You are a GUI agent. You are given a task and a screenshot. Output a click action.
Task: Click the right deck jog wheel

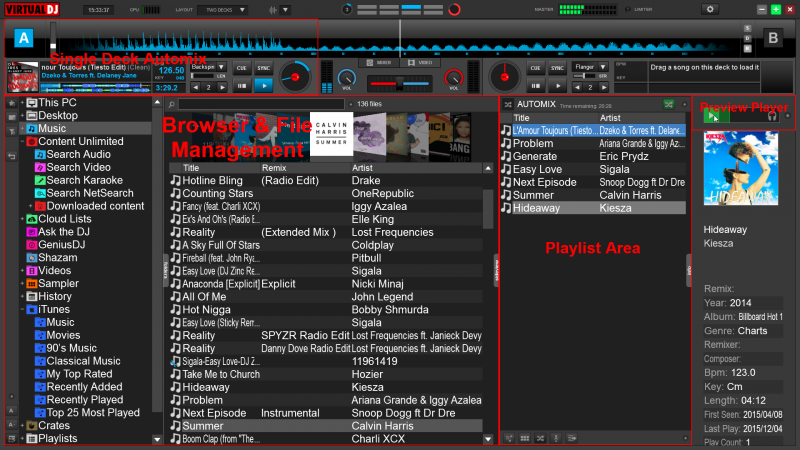tap(505, 77)
